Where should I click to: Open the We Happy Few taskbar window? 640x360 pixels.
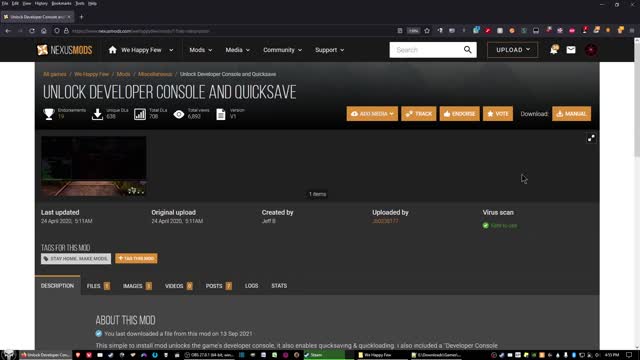[x=378, y=355]
